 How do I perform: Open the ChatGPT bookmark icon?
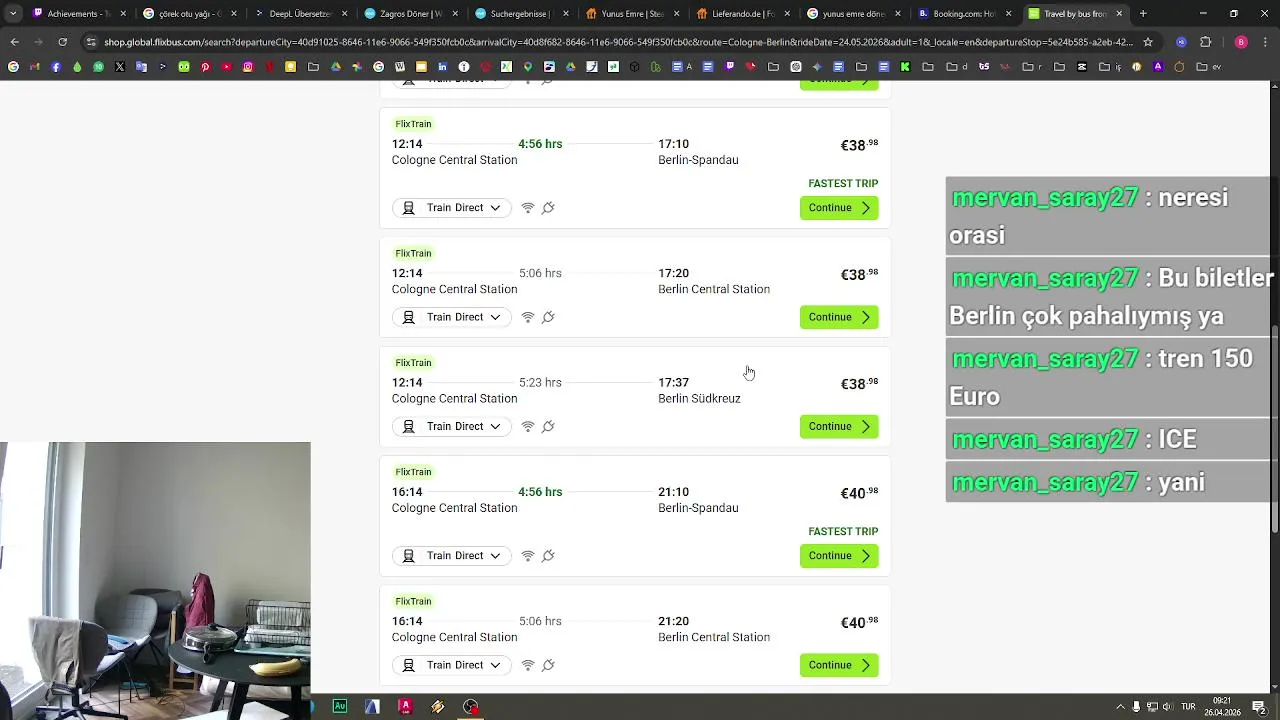click(796, 67)
